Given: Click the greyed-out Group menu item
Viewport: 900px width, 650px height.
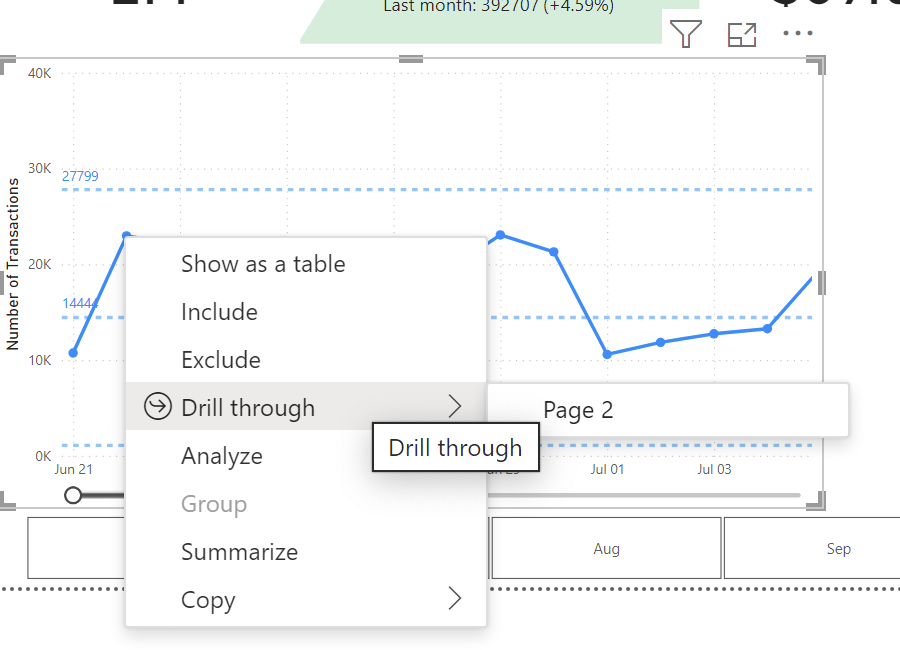Looking at the screenshot, I should pos(305,504).
